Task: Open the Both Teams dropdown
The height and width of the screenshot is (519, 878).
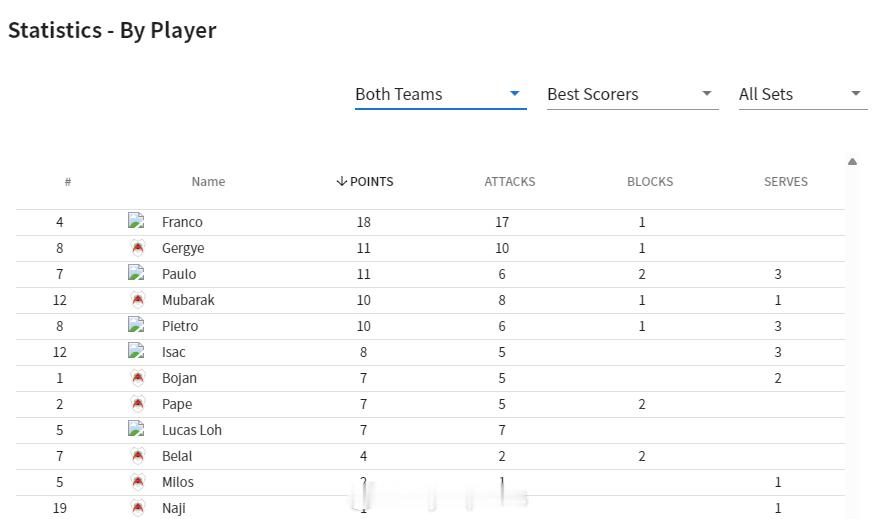Action: [x=440, y=94]
